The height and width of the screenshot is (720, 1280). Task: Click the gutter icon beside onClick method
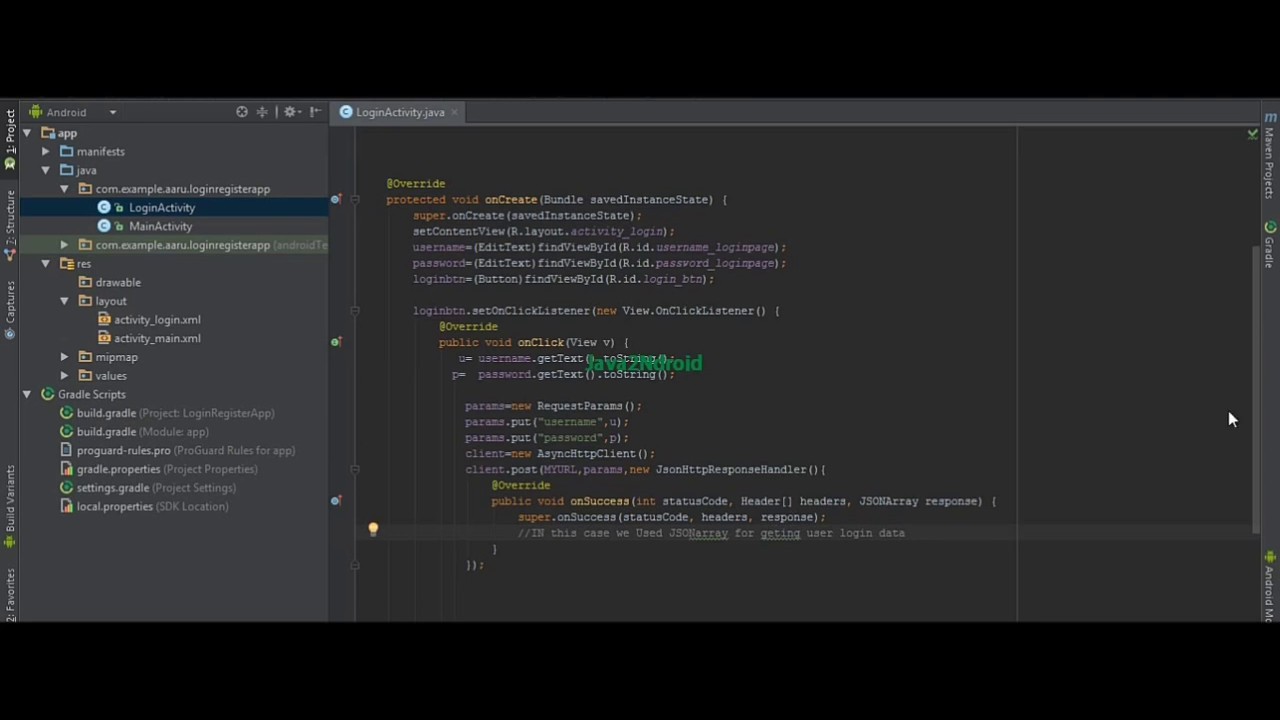pos(336,342)
